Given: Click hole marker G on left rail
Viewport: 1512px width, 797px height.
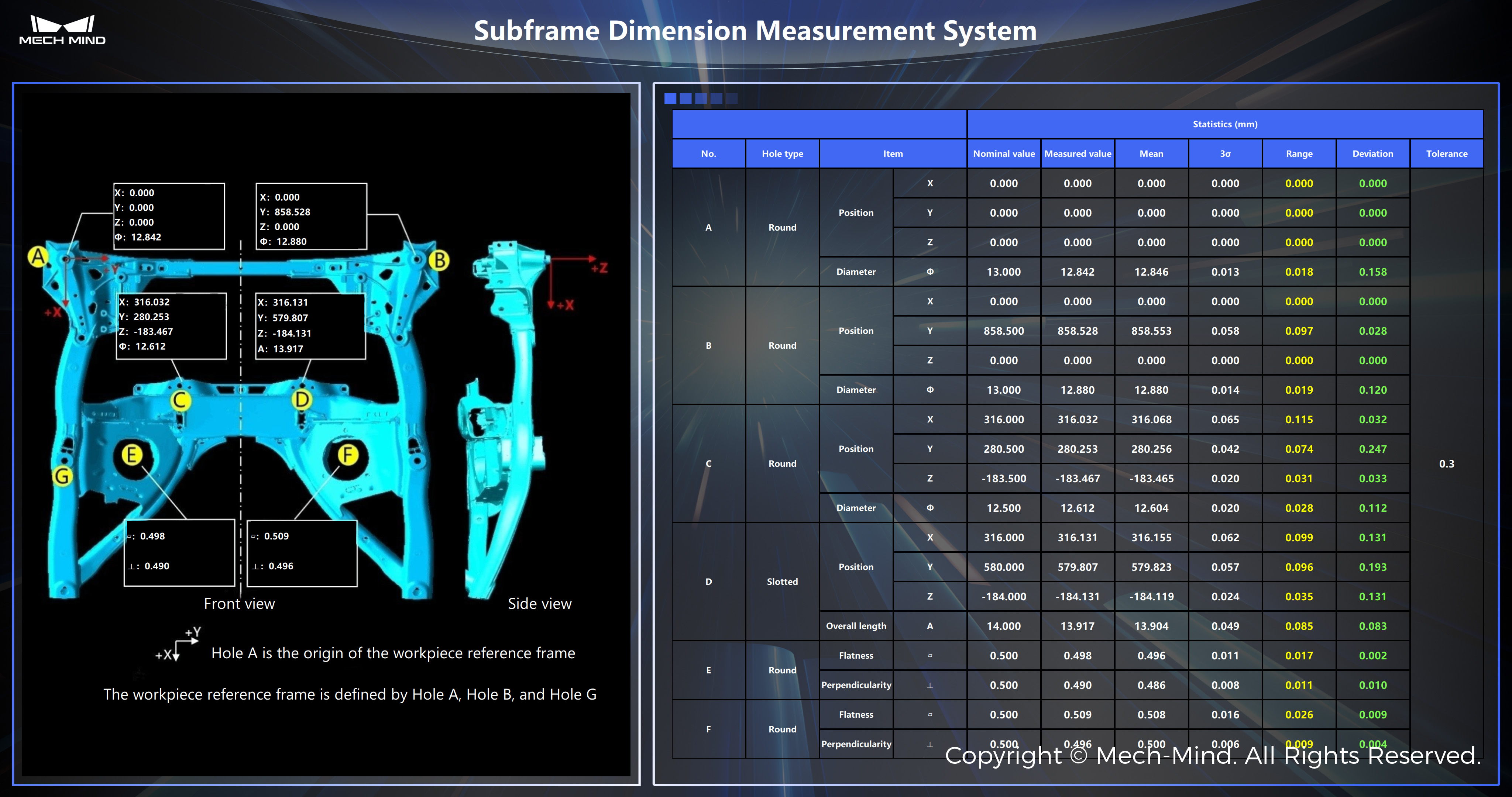Looking at the screenshot, I should [62, 476].
